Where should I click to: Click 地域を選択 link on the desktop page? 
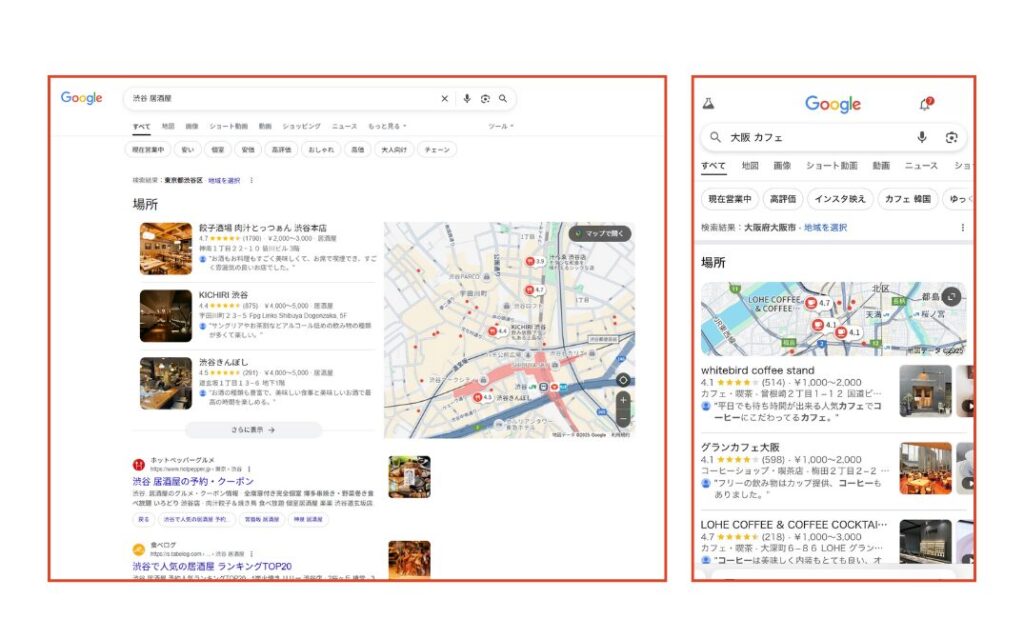pyautogui.click(x=224, y=180)
